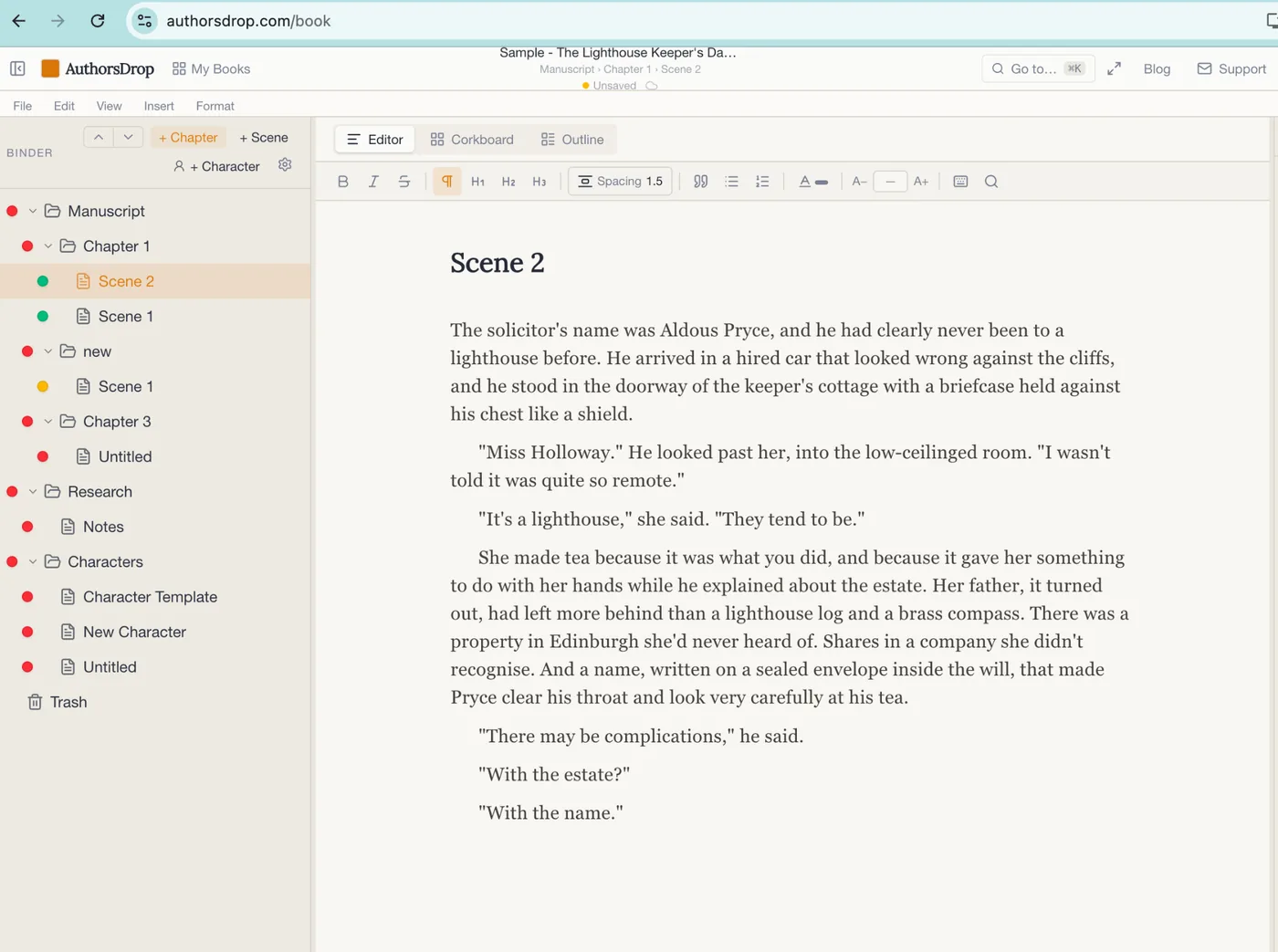
Task: Toggle strikethrough formatting
Action: tap(404, 182)
